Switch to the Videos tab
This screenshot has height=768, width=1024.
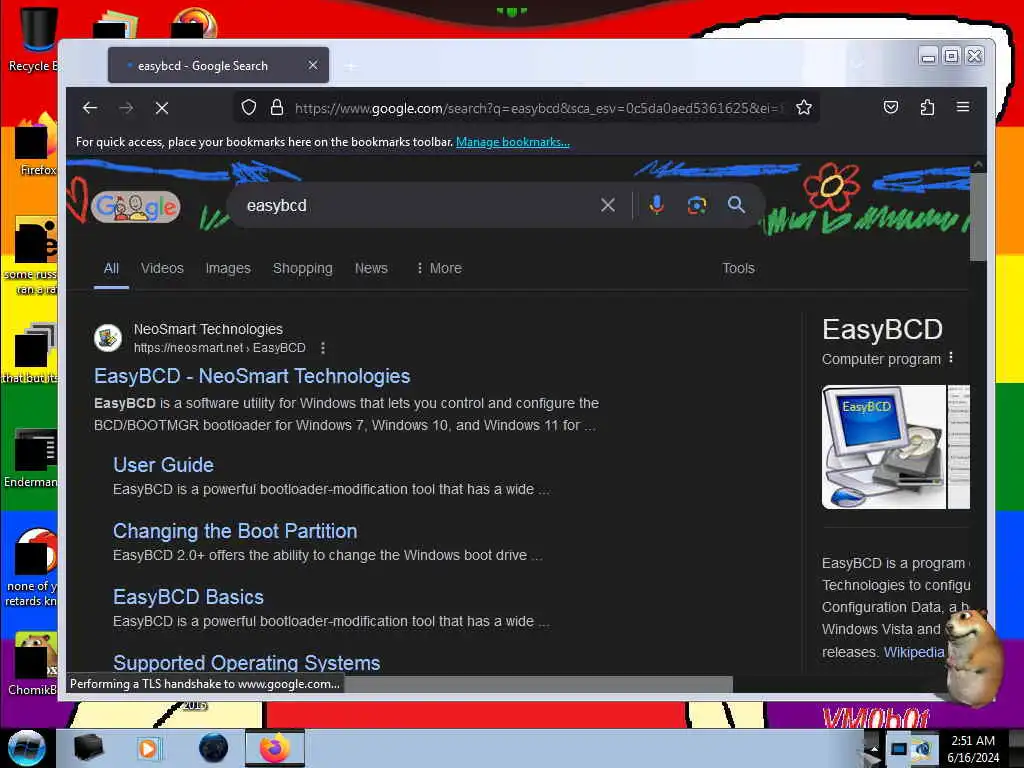(x=162, y=268)
